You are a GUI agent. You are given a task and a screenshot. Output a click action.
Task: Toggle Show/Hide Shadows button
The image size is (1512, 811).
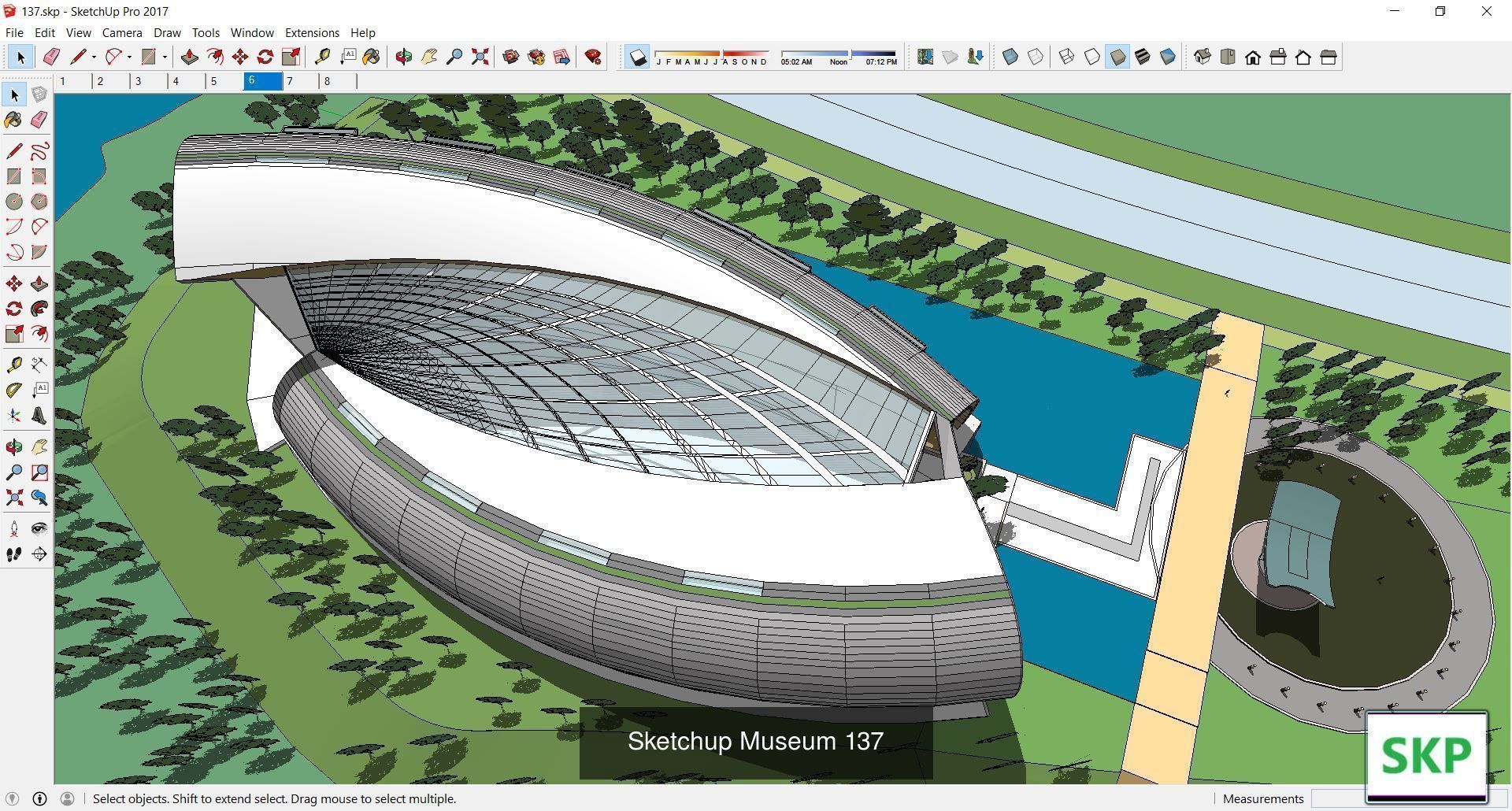(x=638, y=57)
